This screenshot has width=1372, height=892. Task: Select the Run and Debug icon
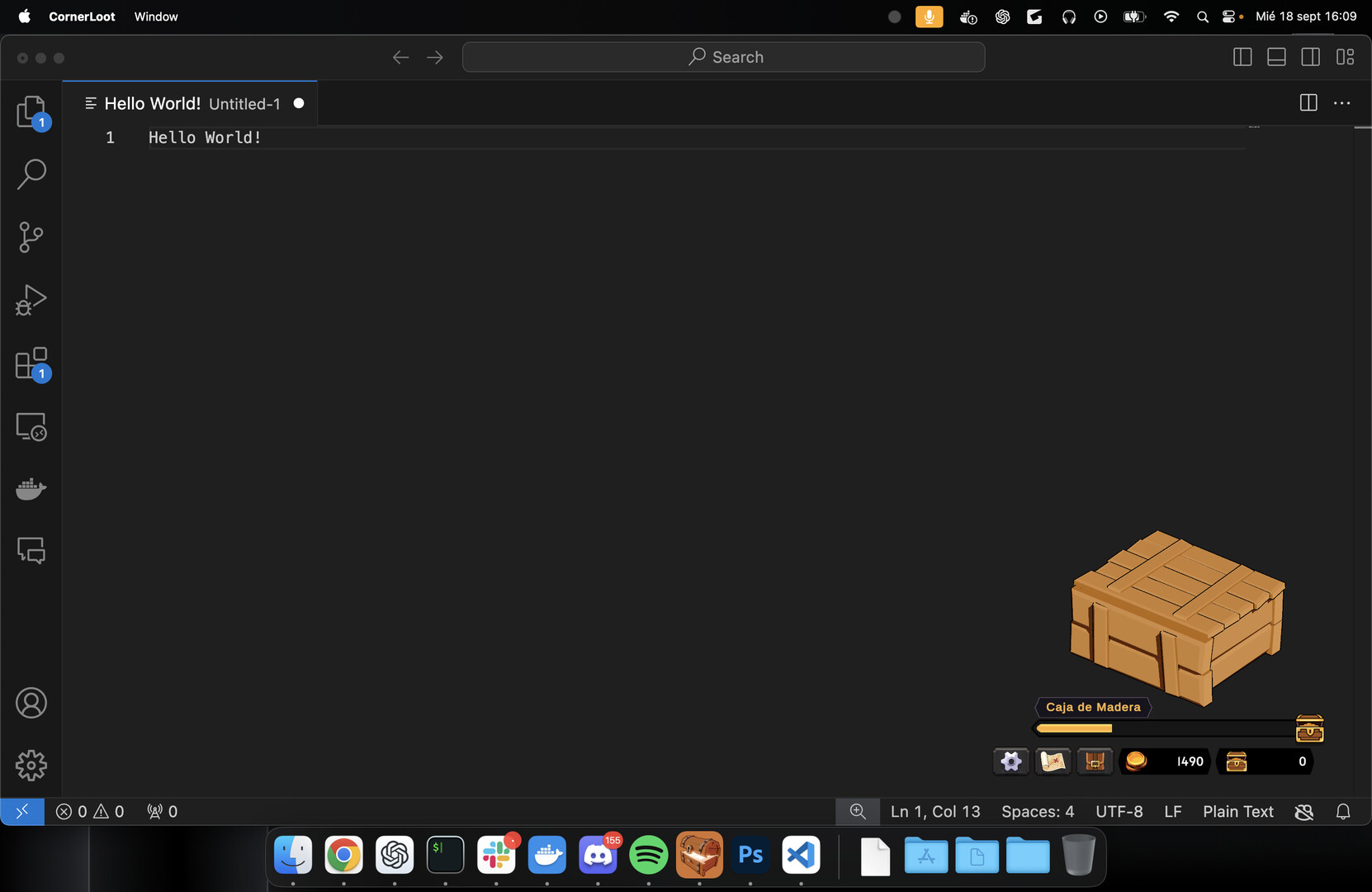(x=31, y=300)
